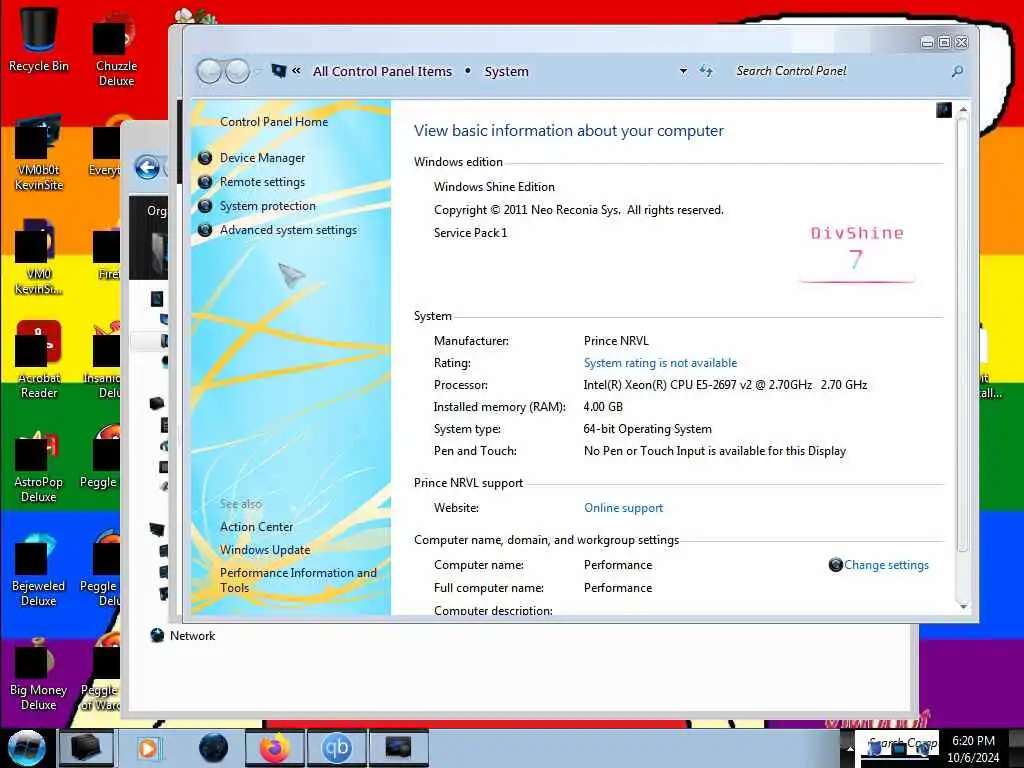Open Performance Information and Tools
This screenshot has height=768, width=1024.
click(x=298, y=580)
